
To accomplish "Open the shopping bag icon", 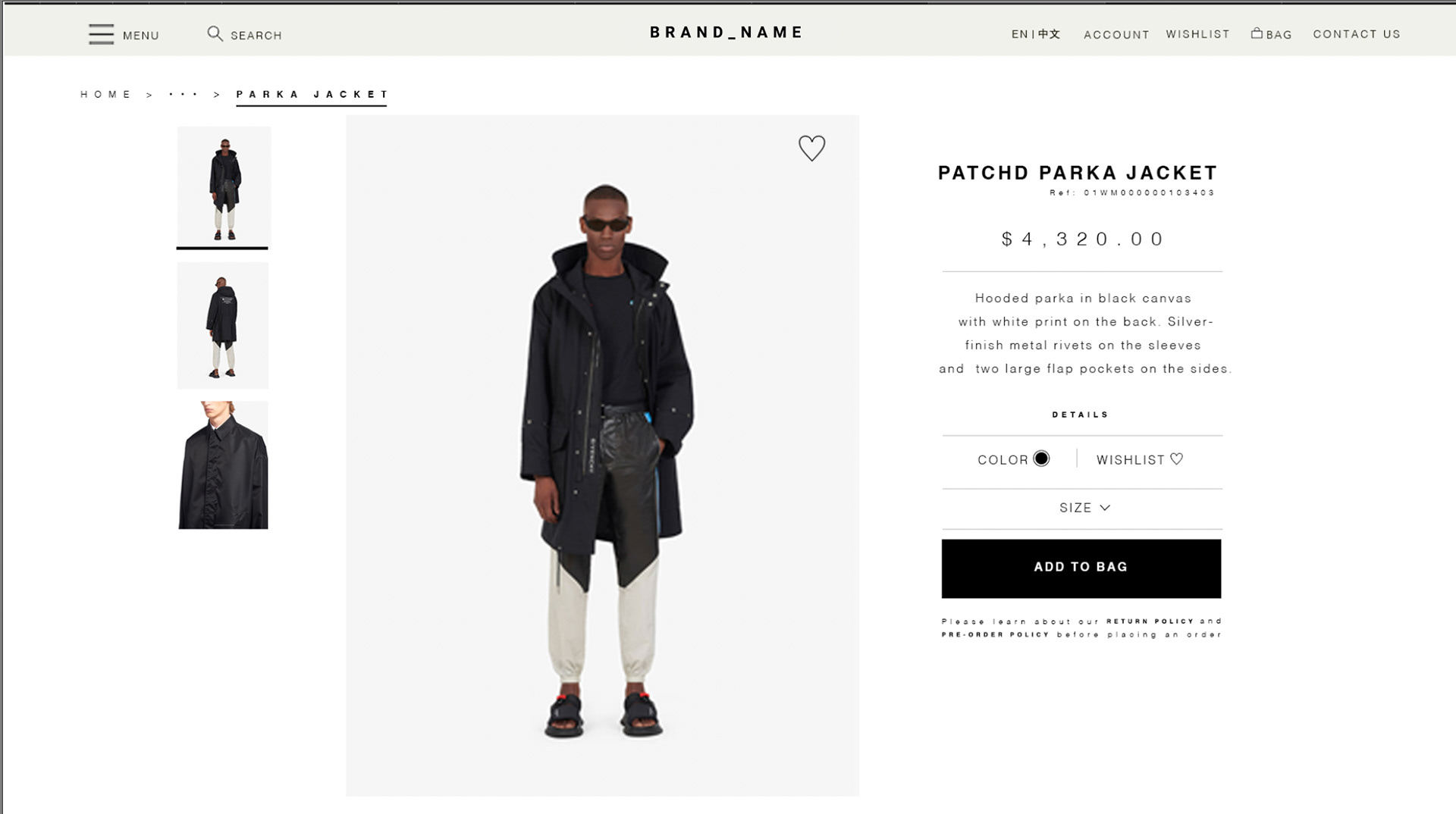I will pyautogui.click(x=1257, y=33).
